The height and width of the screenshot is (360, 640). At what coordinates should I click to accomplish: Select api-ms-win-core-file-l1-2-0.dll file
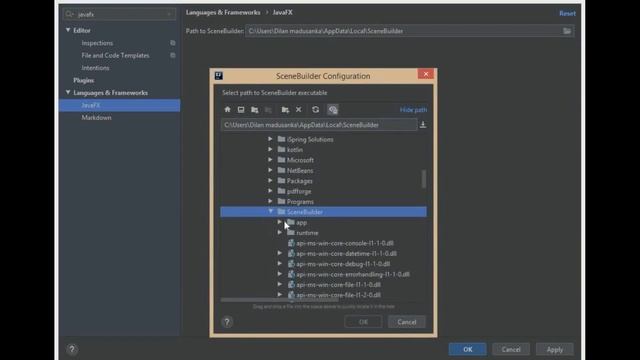(338, 295)
